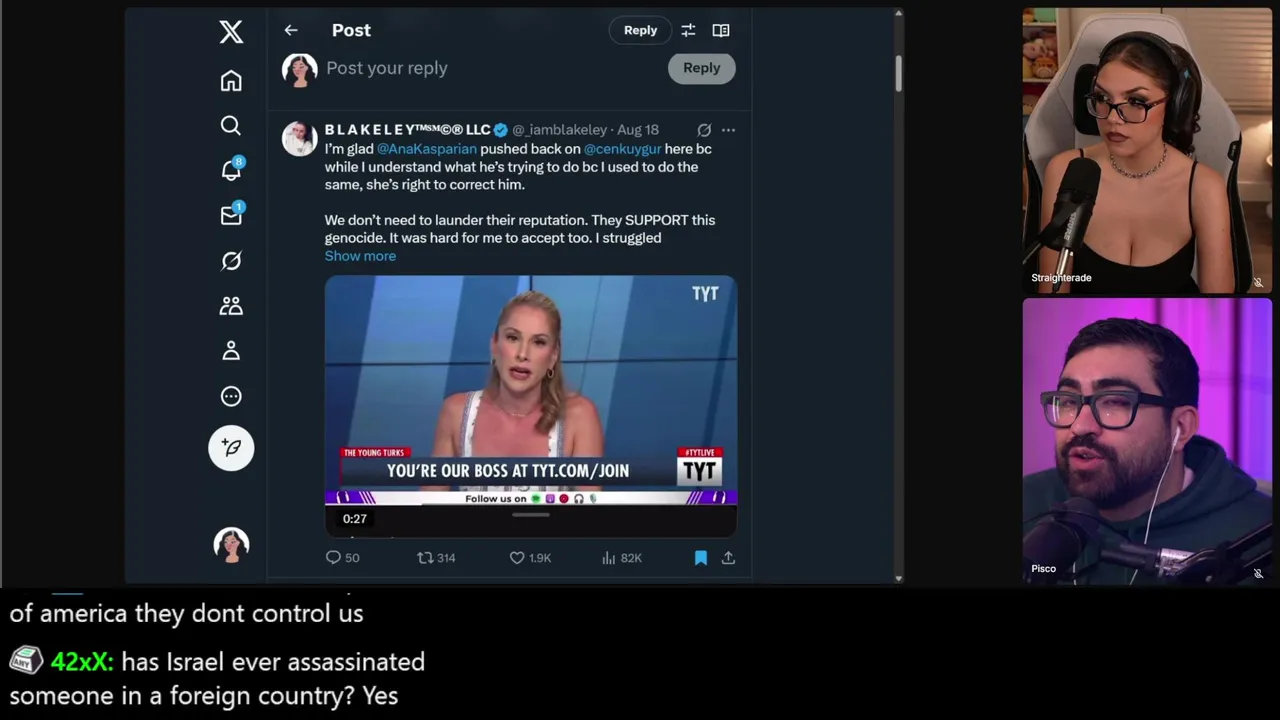Expand the More circle menu in sidebar
The width and height of the screenshot is (1280, 720).
pos(231,396)
